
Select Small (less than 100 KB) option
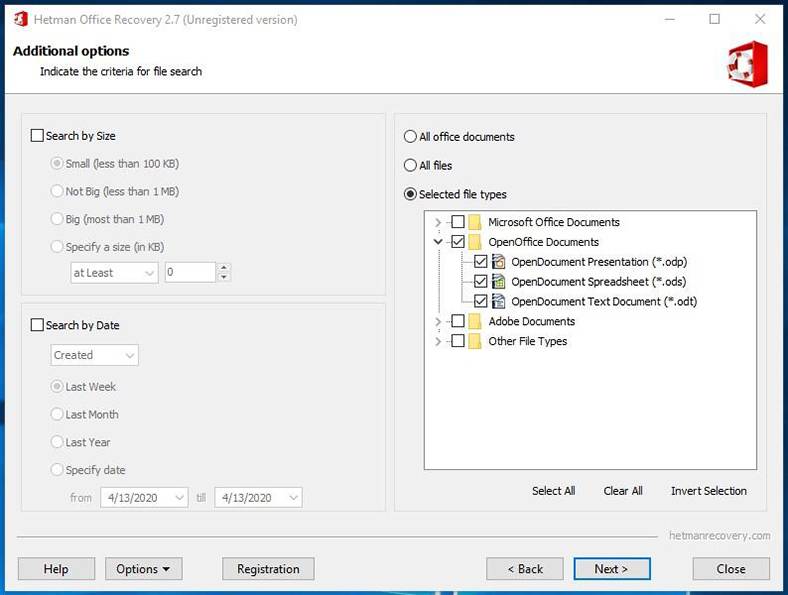[57, 163]
